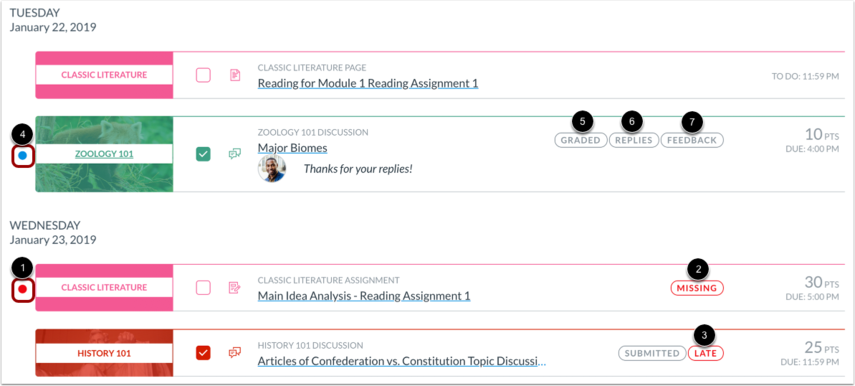Click the blue new-activity dot by Zoology 101
The image size is (855, 386).
[22, 156]
